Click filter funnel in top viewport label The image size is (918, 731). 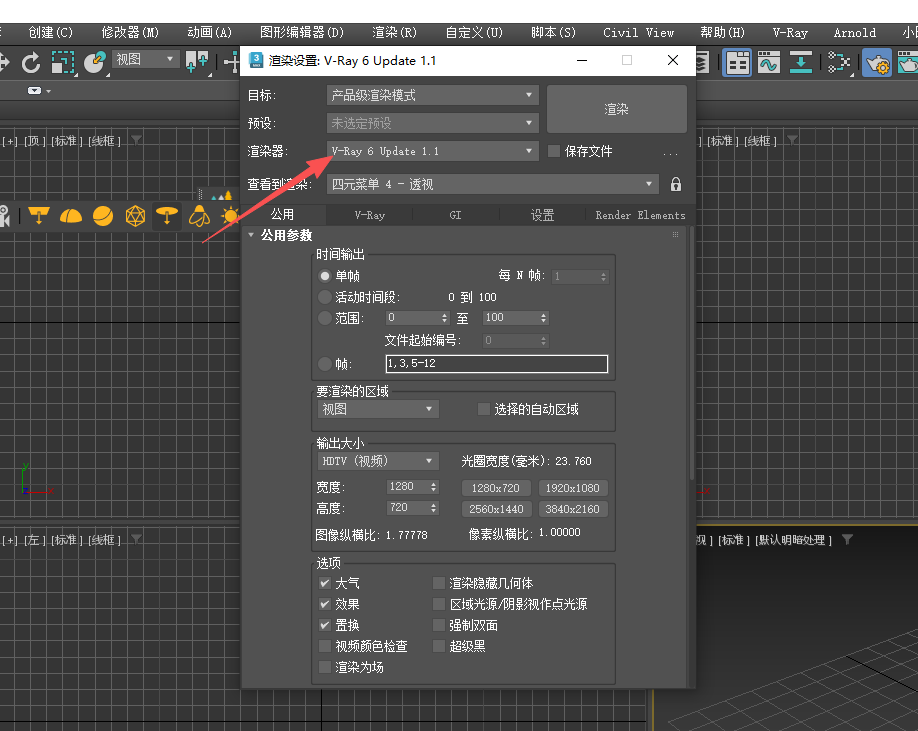click(x=136, y=140)
